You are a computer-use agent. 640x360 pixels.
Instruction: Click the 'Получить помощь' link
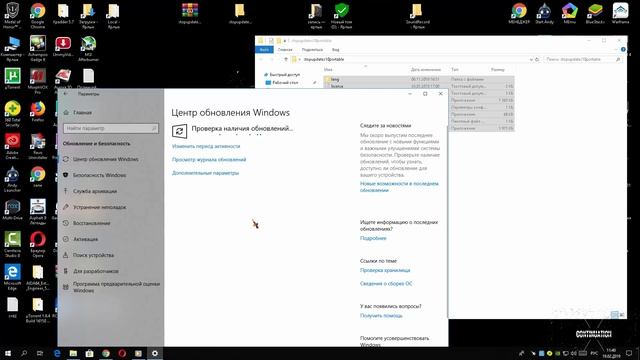[x=381, y=316]
